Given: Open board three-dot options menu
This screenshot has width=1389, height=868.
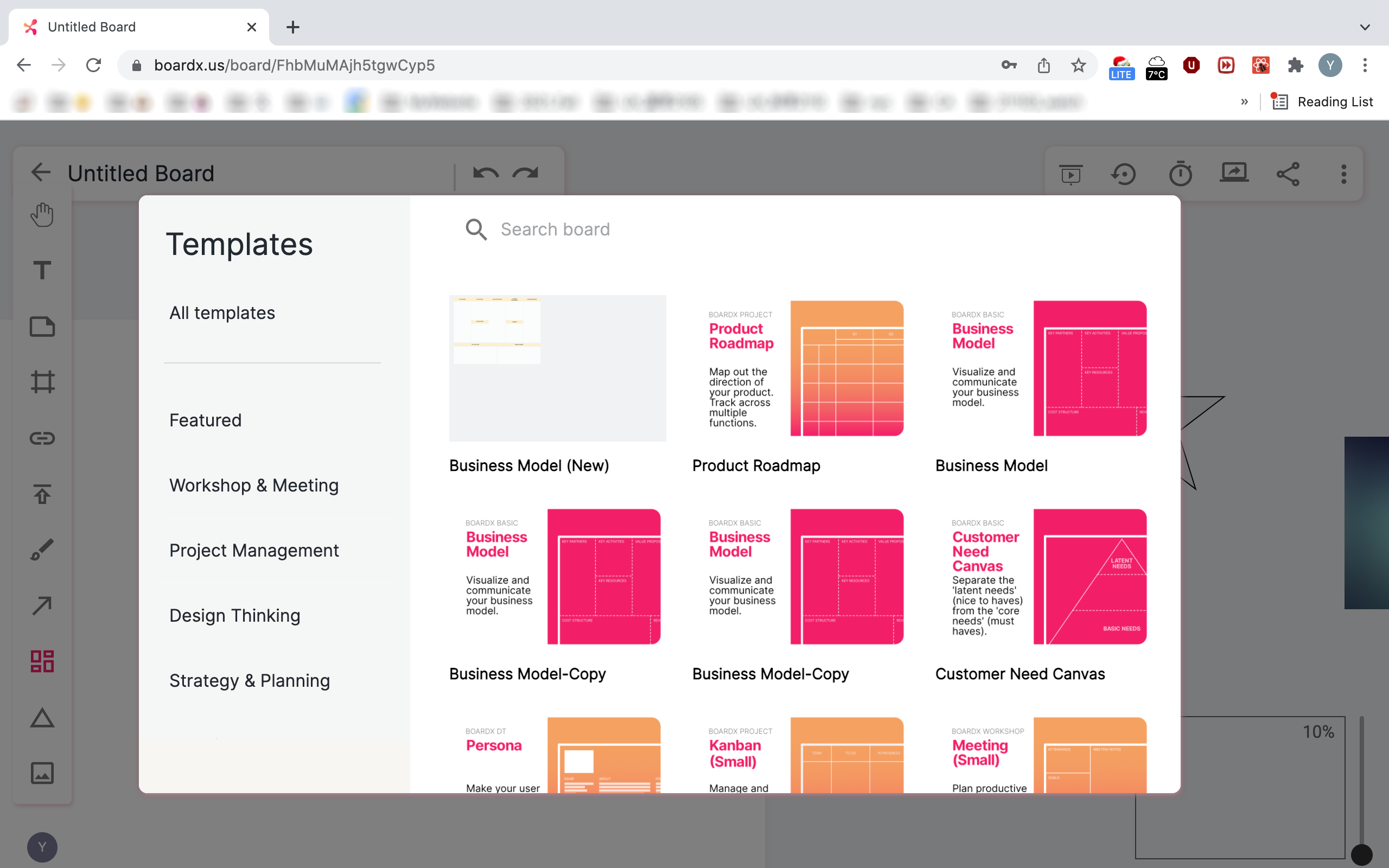Looking at the screenshot, I should (1343, 174).
